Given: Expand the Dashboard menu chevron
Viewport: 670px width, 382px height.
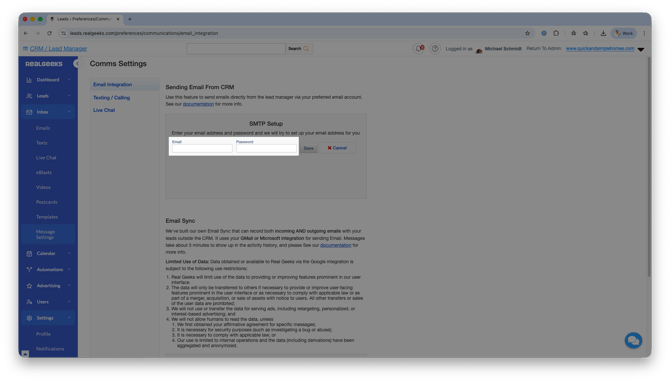Looking at the screenshot, I should [x=69, y=80].
